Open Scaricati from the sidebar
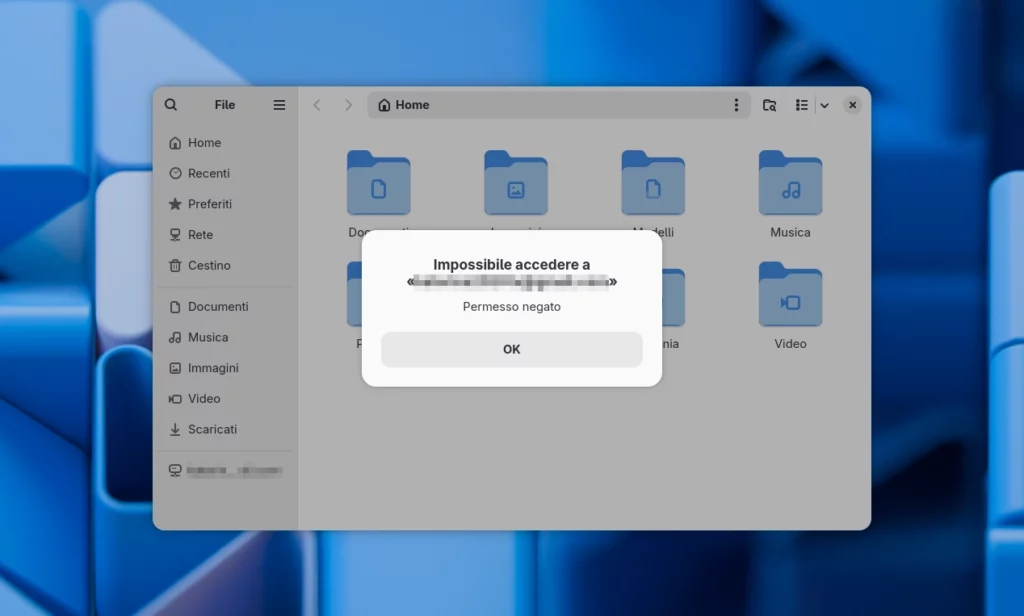This screenshot has height=616, width=1024. (x=211, y=429)
